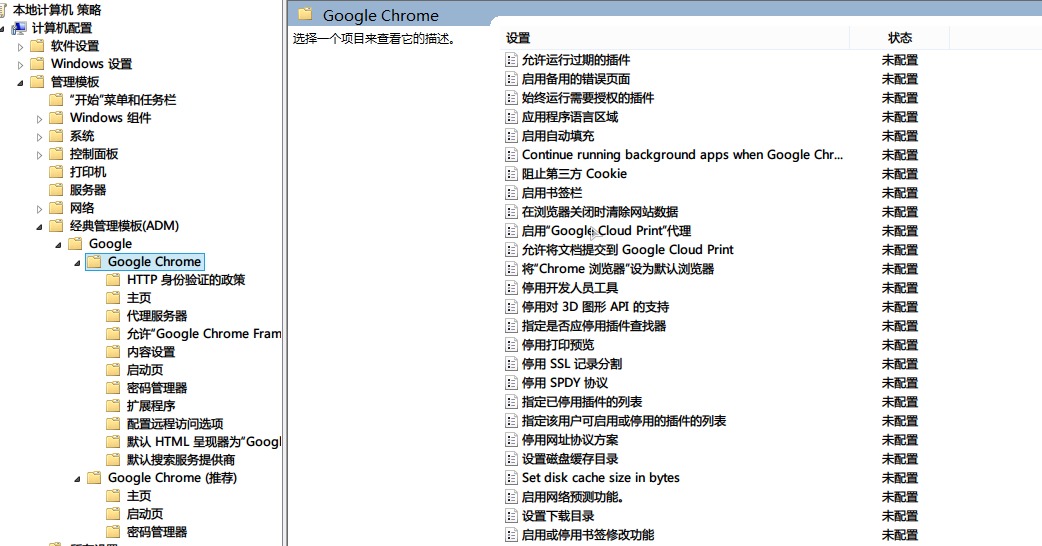1042x546 pixels.
Task: Click the folder icon beside Windows 设置
Action: pyautogui.click(x=38, y=64)
